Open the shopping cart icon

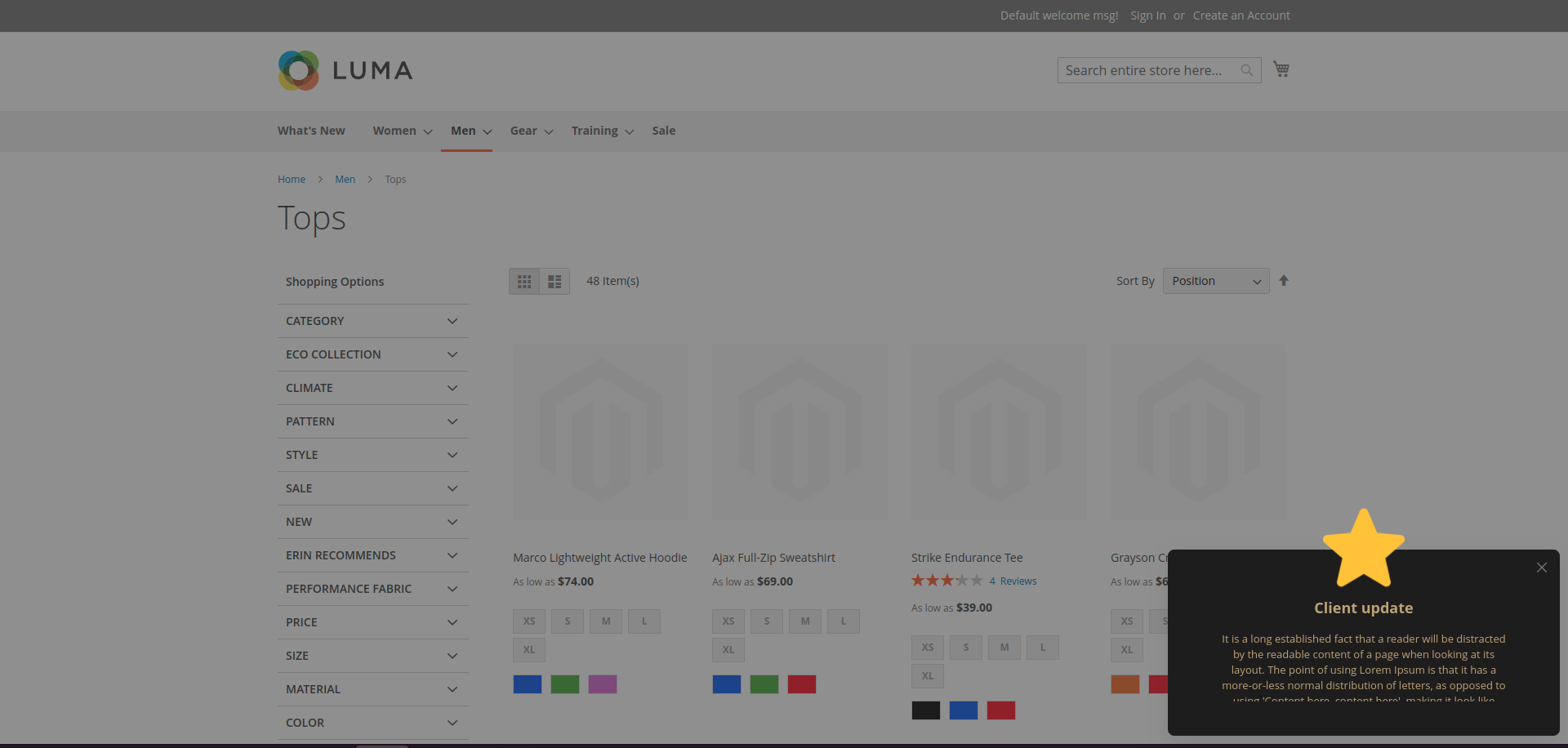click(1281, 69)
